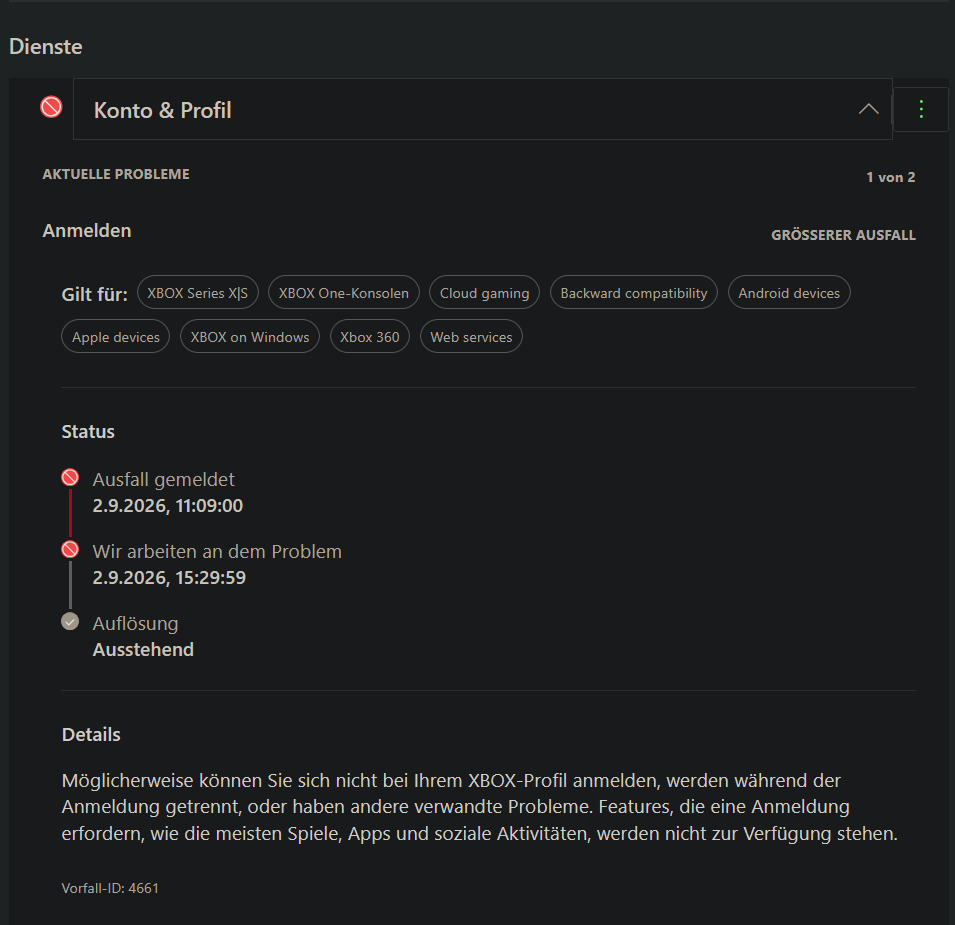Click the timestamp 2.9.2026, 11:09:00
This screenshot has width=955, height=925.
click(x=167, y=505)
